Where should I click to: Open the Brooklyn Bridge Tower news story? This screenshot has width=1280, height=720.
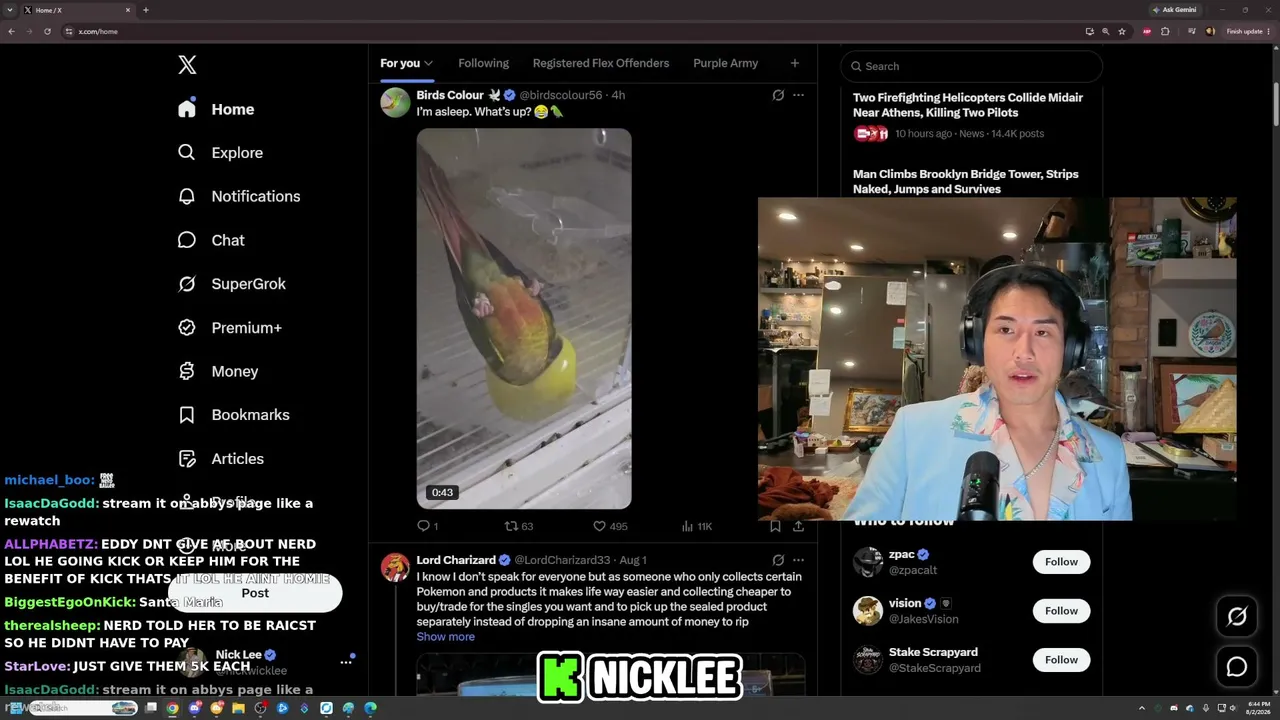point(966,181)
